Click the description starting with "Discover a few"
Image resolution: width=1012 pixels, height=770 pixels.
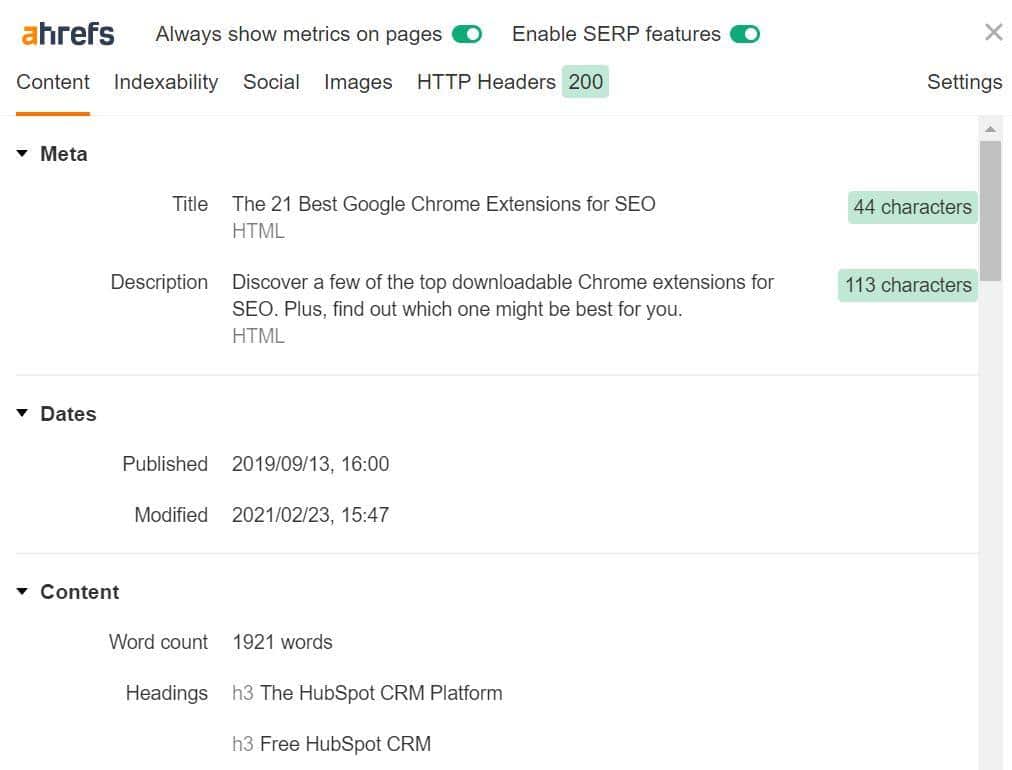click(x=503, y=296)
